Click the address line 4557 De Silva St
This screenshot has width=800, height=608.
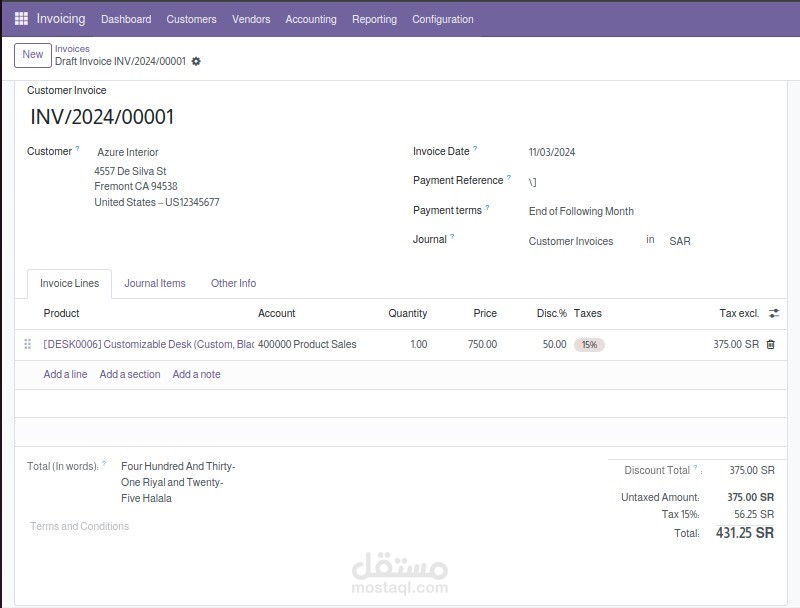(130, 171)
